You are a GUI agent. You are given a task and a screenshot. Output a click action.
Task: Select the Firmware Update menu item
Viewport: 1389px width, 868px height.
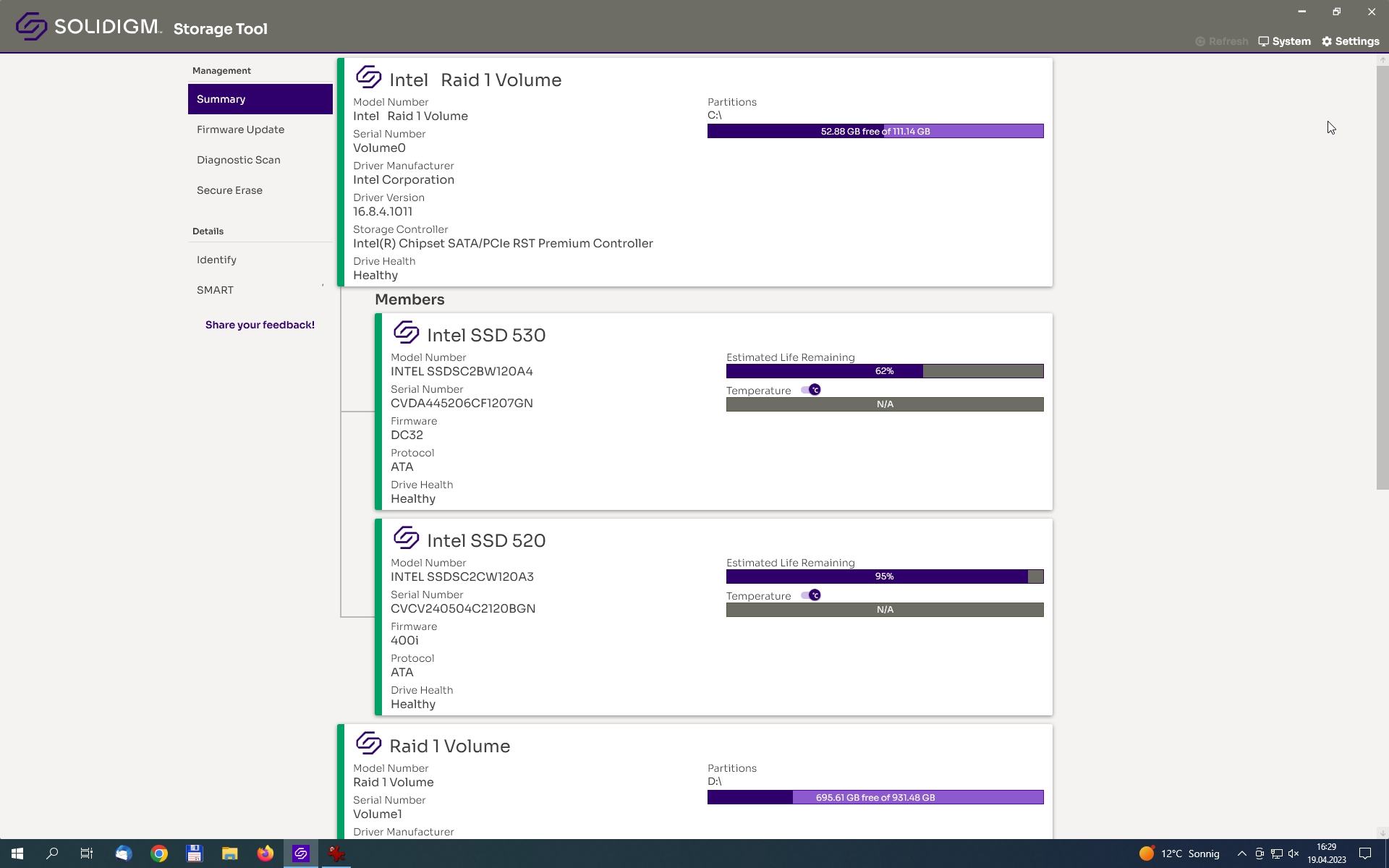241,129
